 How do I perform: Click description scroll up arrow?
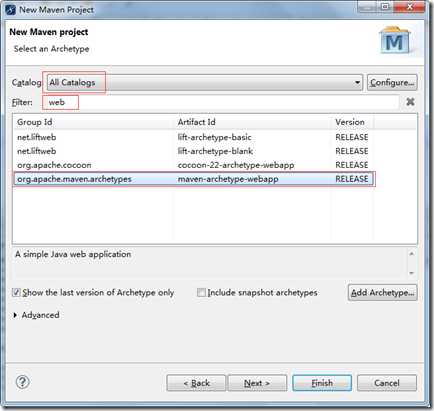pos(412,254)
